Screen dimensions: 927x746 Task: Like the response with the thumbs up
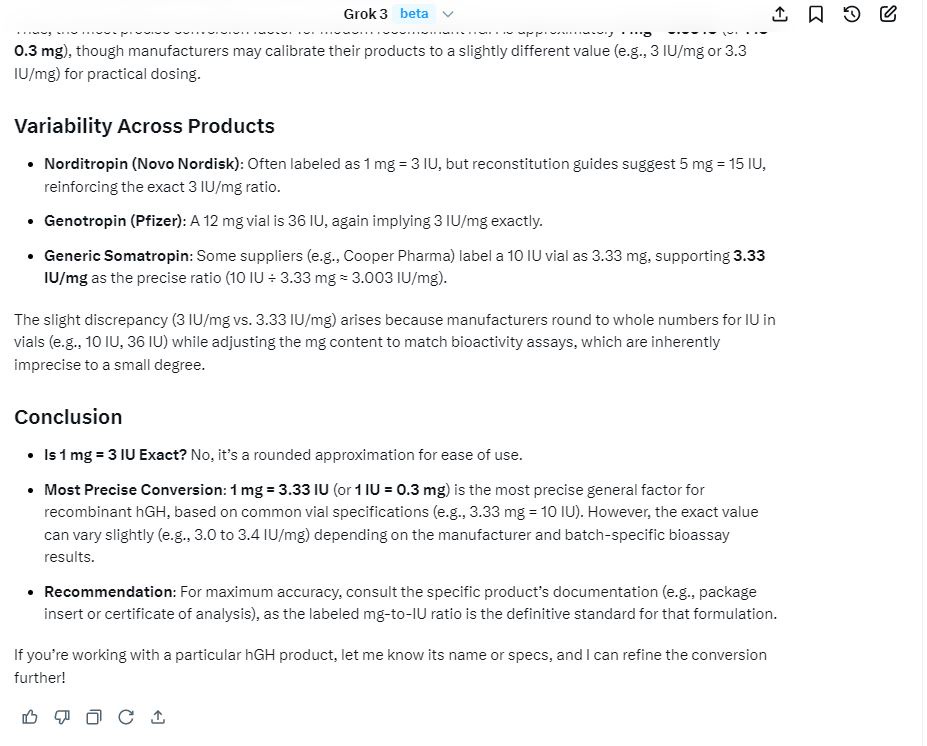[x=30, y=717]
